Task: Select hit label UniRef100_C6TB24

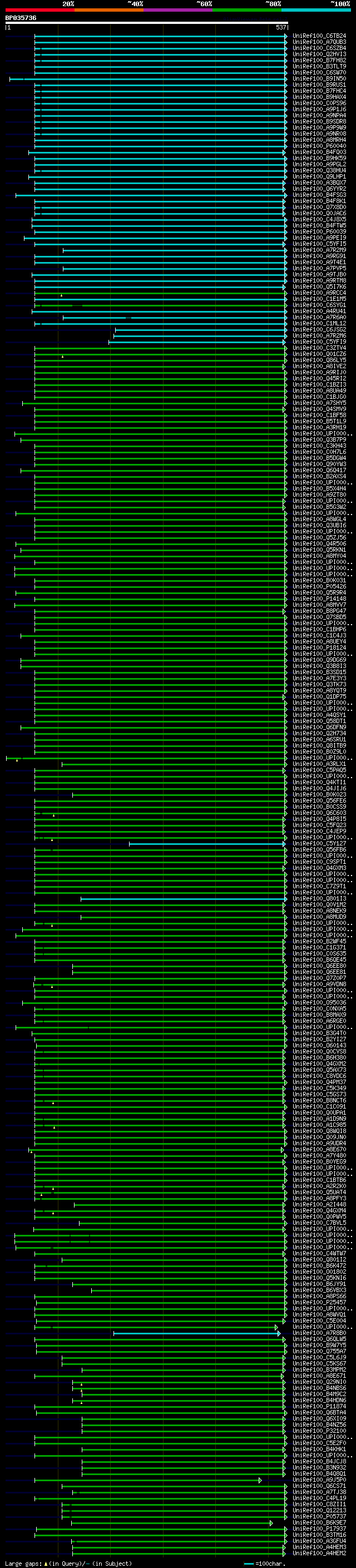Action: tap(319, 36)
